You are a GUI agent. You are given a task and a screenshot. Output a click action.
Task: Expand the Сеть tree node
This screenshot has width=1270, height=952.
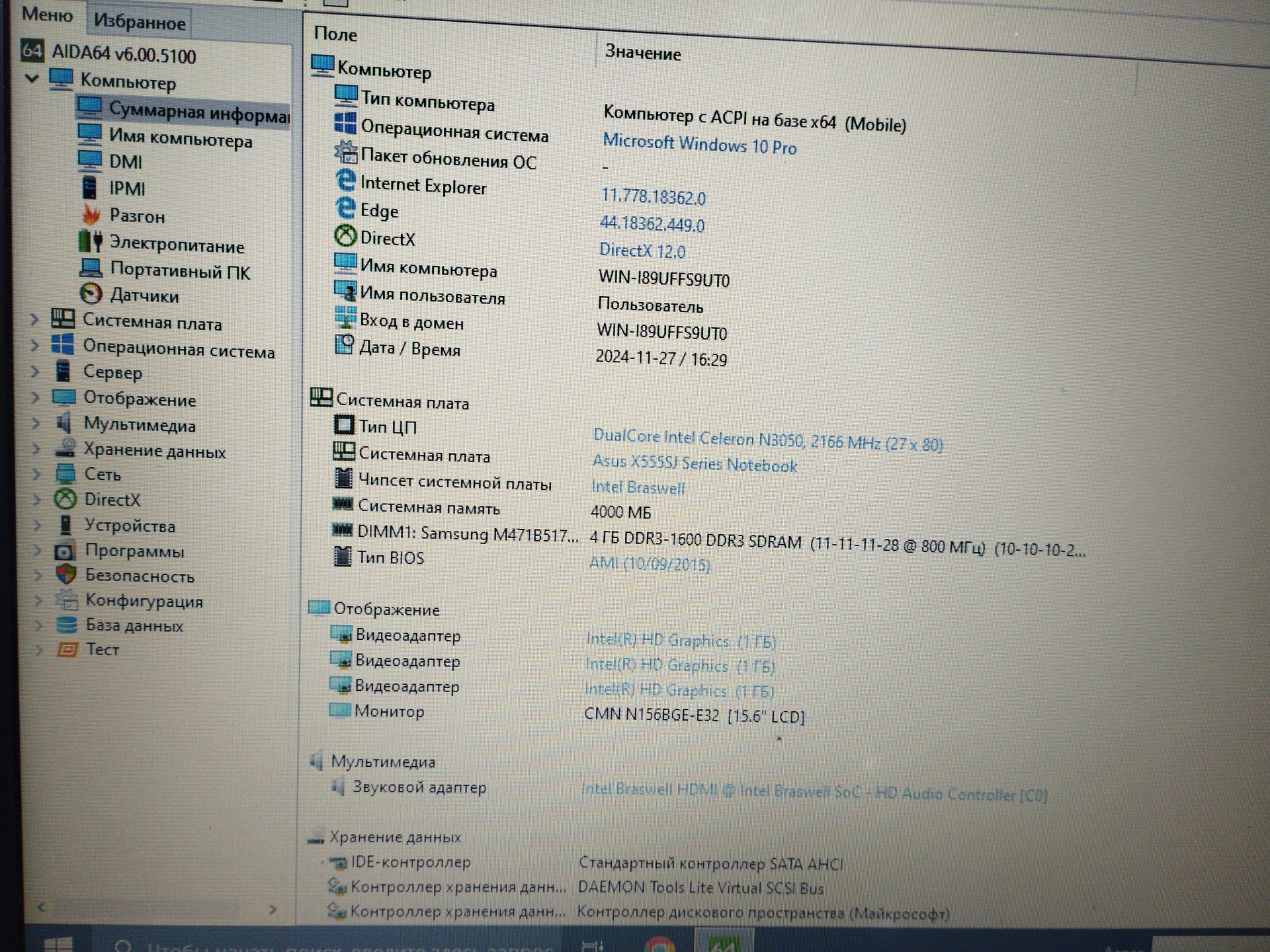pyautogui.click(x=36, y=474)
